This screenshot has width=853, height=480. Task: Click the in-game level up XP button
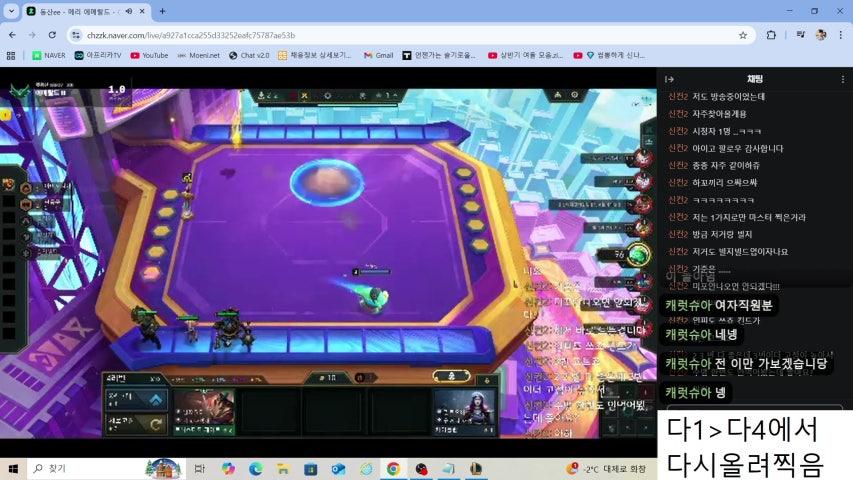(136, 400)
